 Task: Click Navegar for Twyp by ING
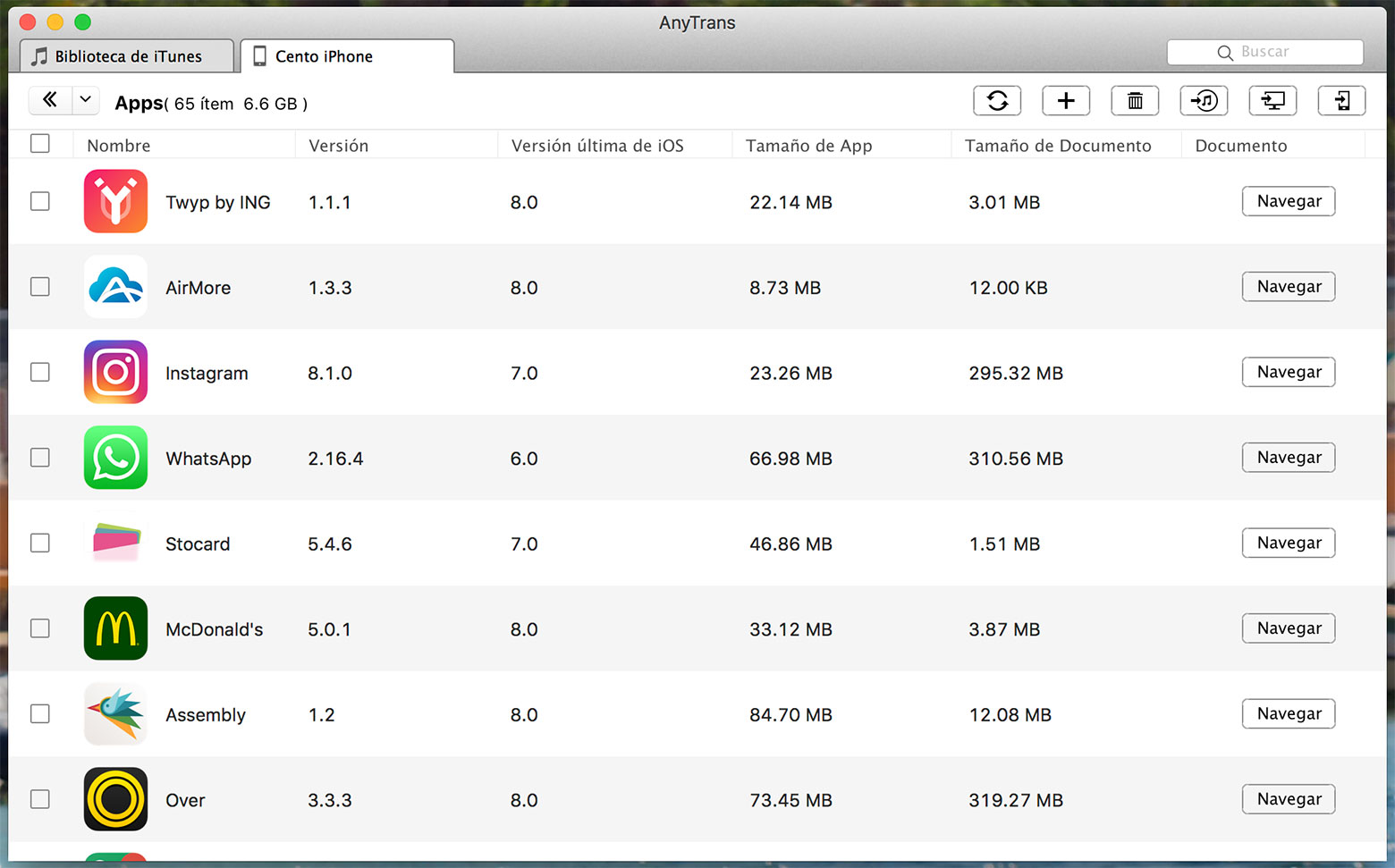pyautogui.click(x=1289, y=201)
